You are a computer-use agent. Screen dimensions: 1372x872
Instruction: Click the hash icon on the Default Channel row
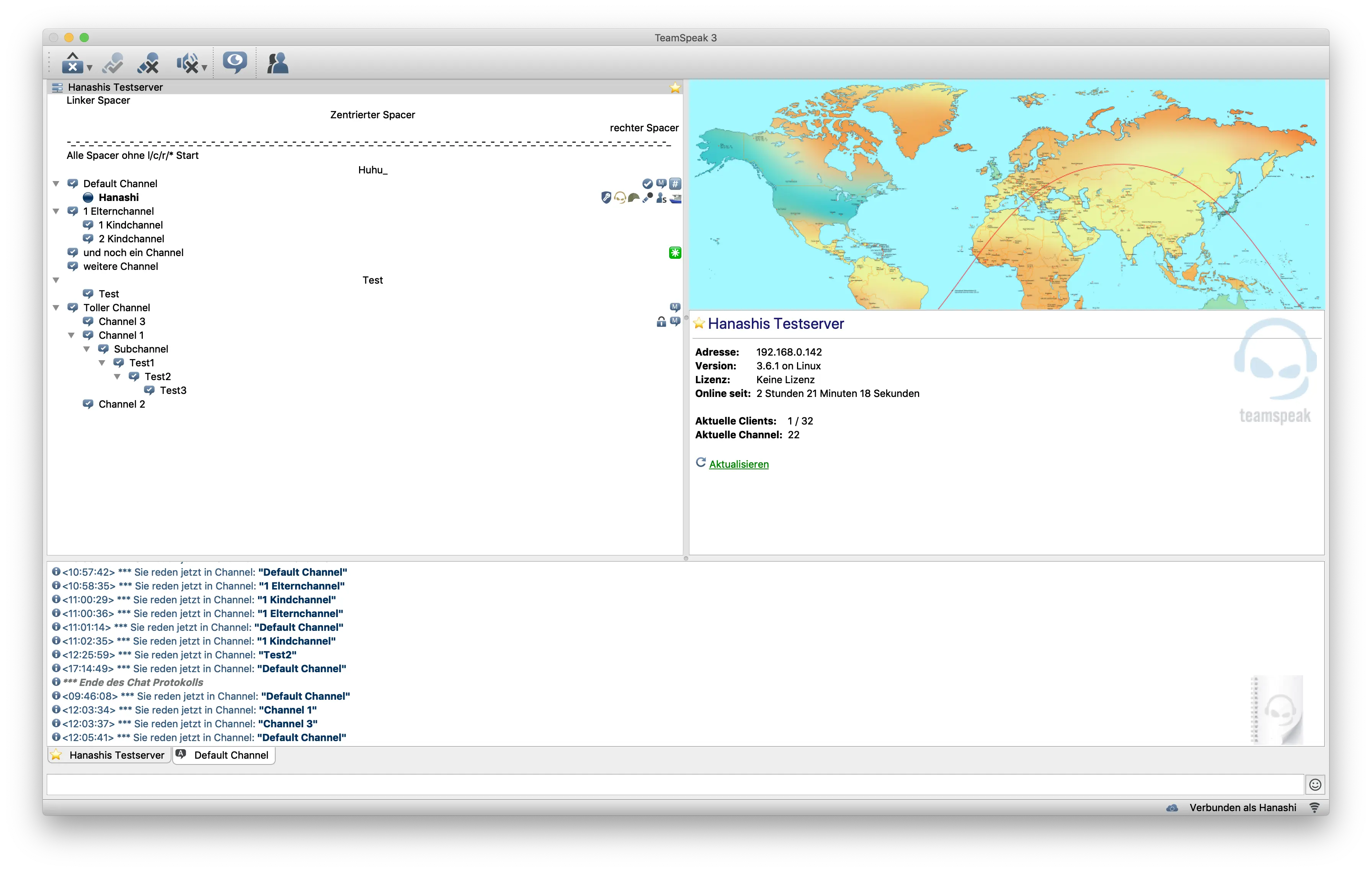(x=675, y=183)
